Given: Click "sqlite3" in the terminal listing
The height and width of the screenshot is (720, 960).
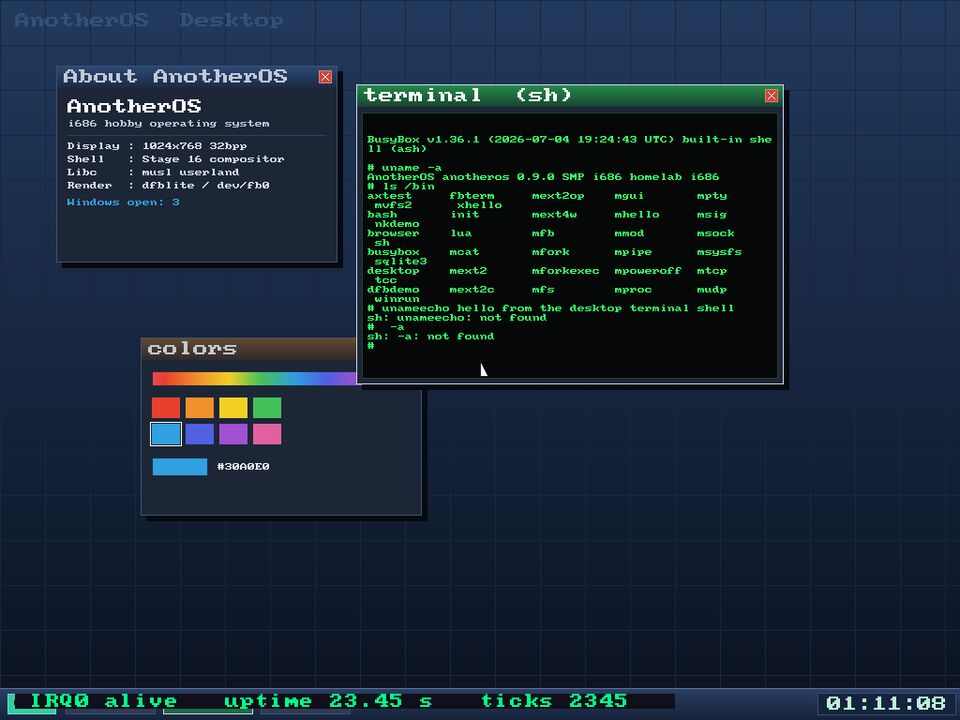Looking at the screenshot, I should click(400, 261).
